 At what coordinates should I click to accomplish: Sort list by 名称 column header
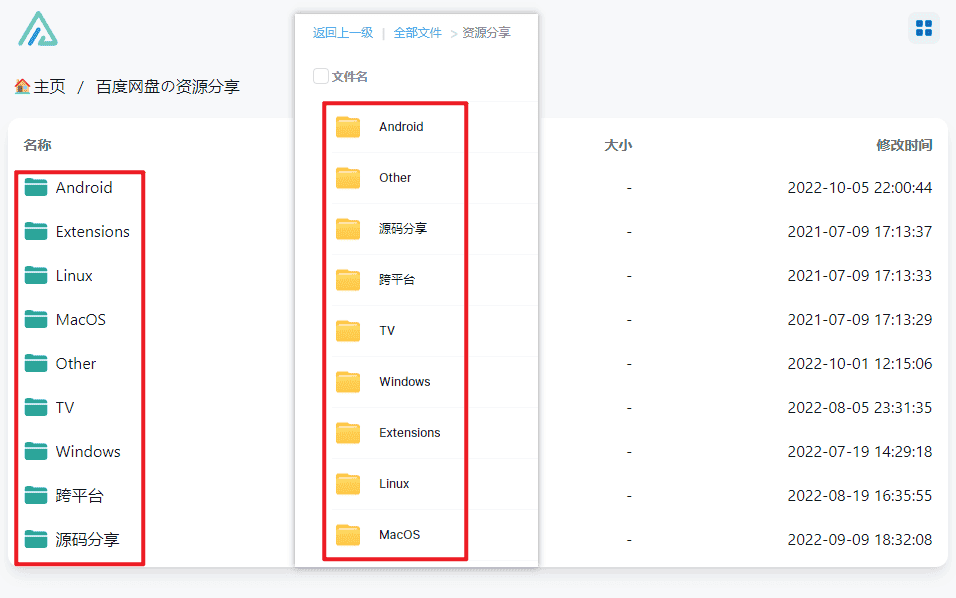pos(37,145)
